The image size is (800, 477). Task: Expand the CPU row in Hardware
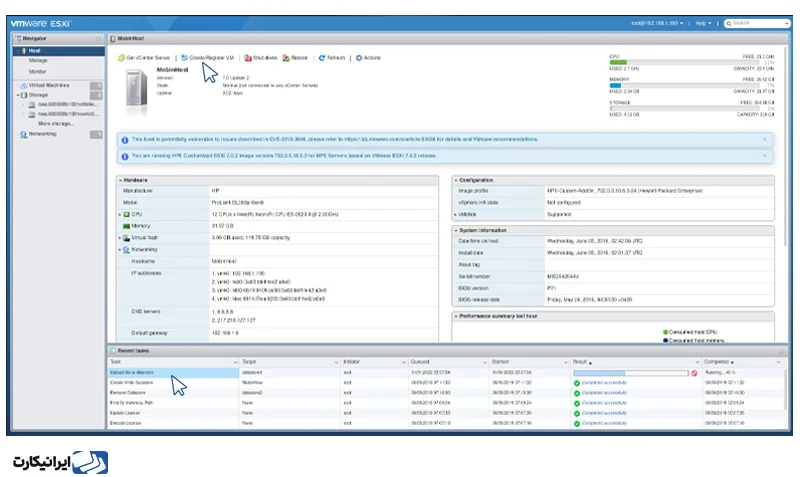[x=120, y=215]
